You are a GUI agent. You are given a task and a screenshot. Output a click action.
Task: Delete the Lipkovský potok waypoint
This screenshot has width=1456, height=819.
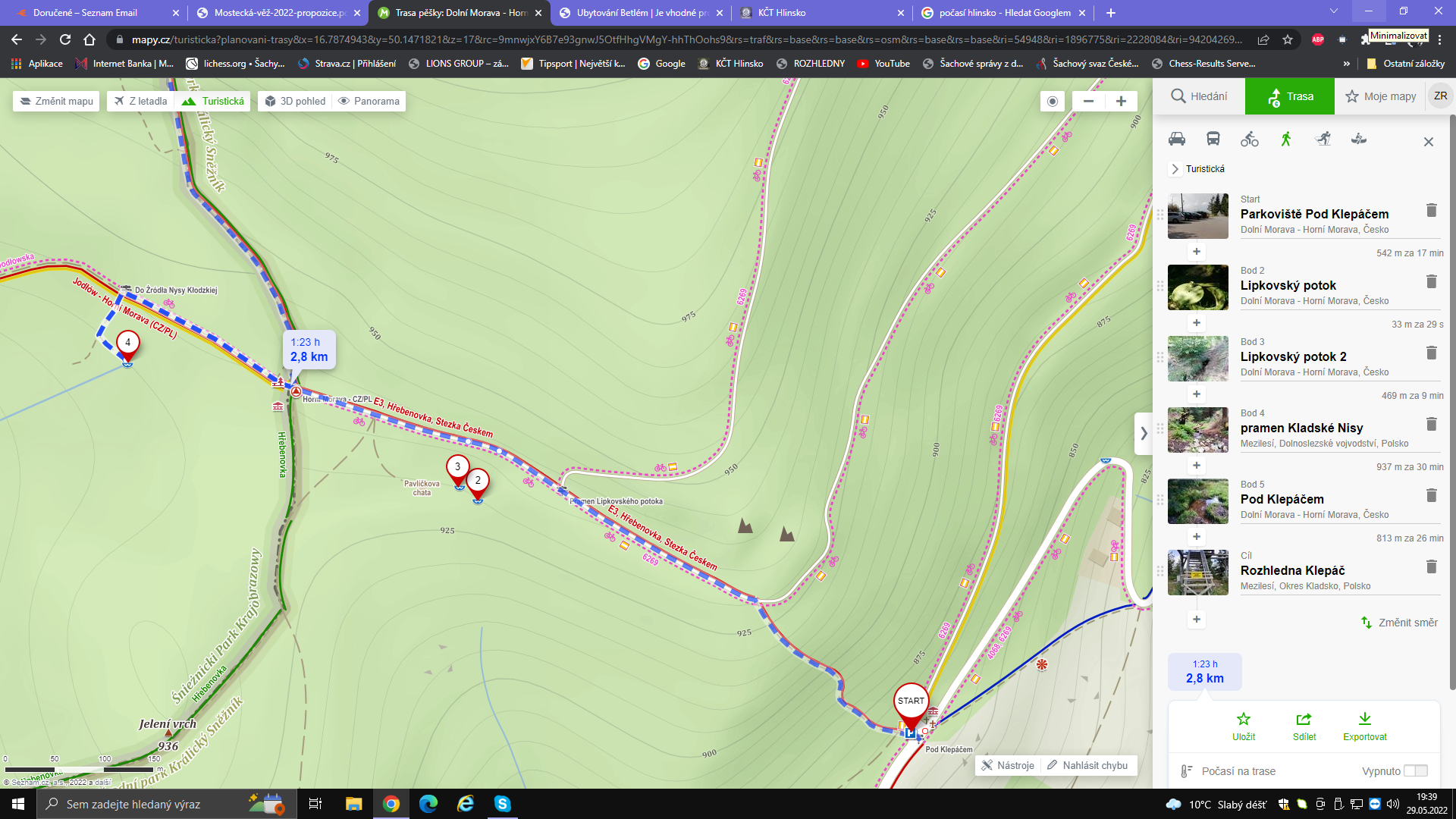point(1431,281)
